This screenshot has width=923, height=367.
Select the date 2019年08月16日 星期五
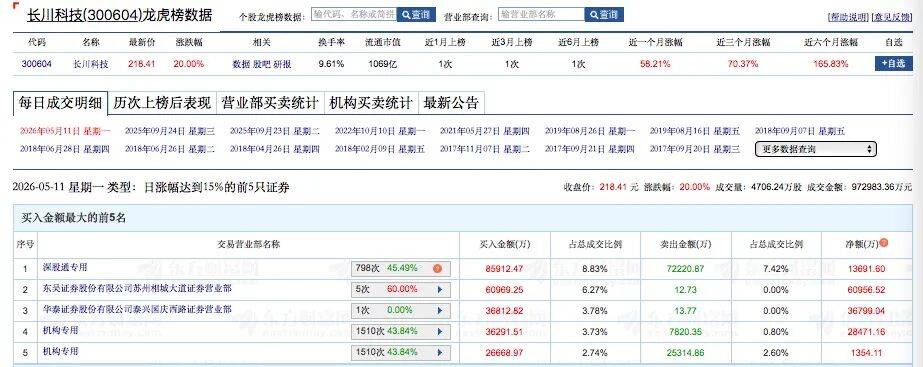tap(695, 131)
